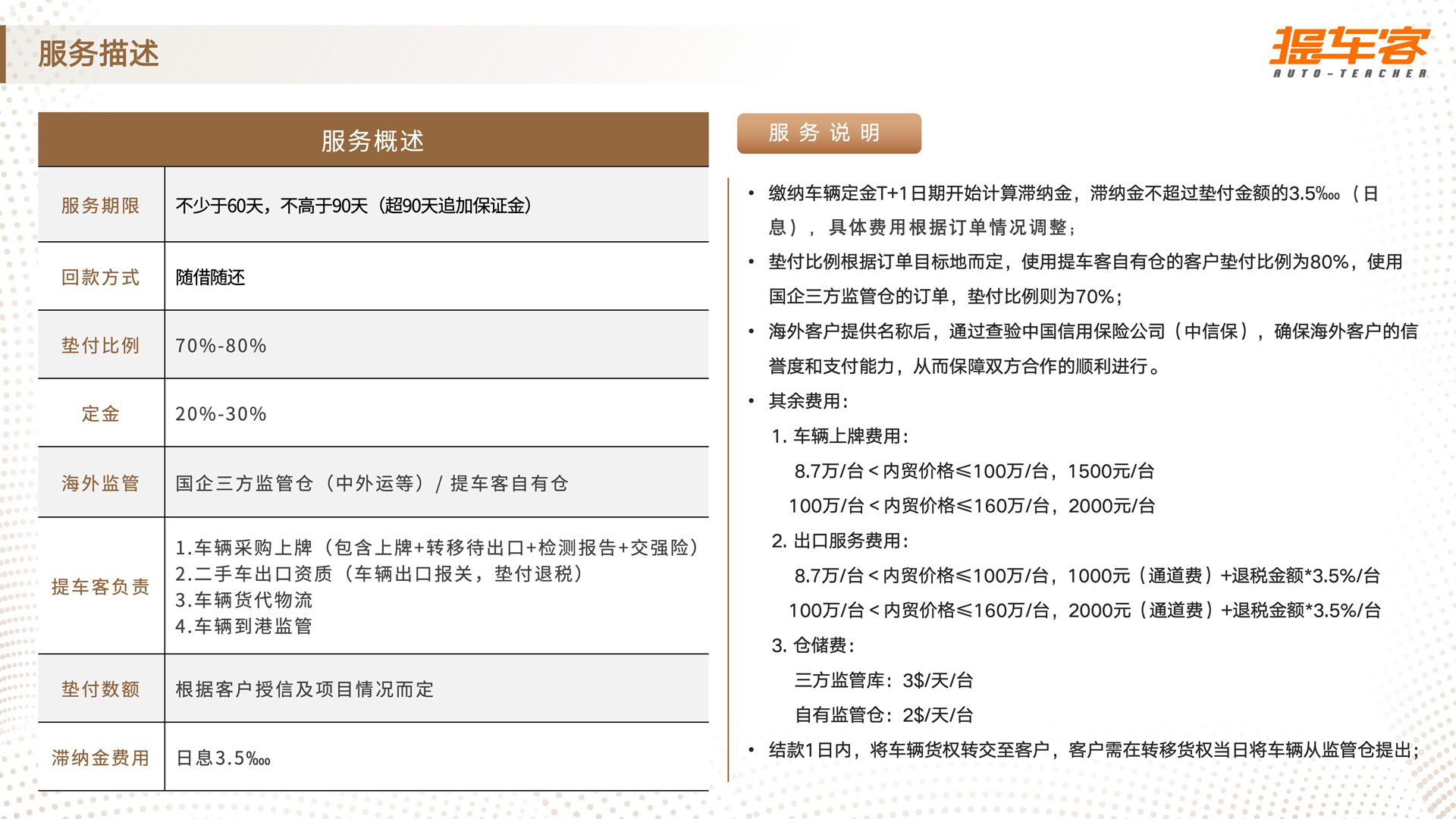Click the line 2.二手车出口资质

(x=379, y=574)
